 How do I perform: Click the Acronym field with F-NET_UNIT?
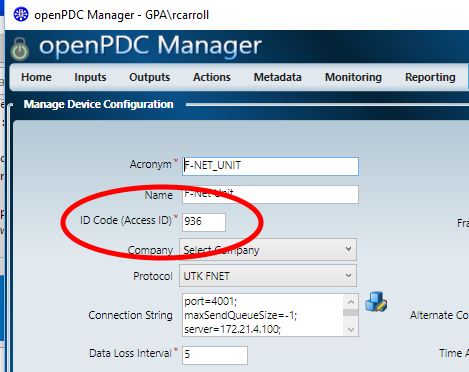coord(270,166)
